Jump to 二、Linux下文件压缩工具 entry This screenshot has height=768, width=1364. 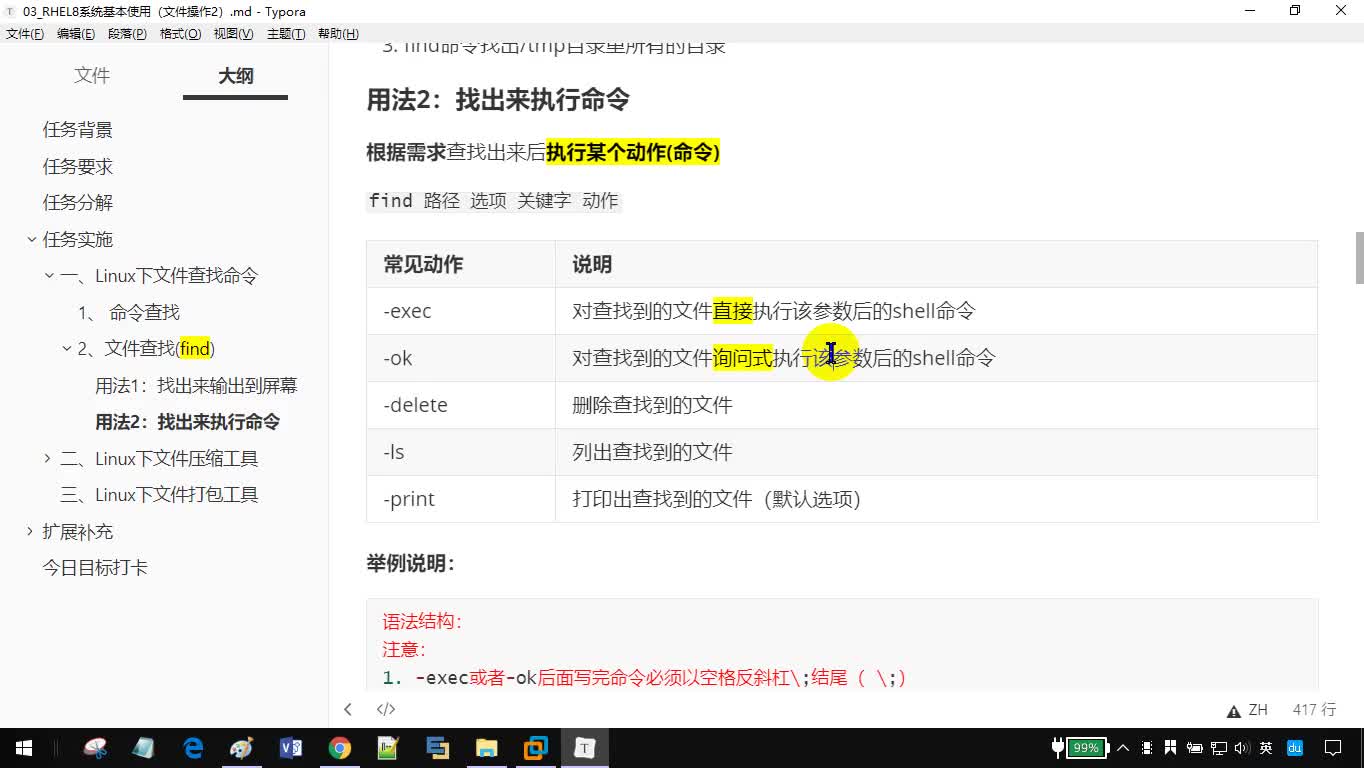[159, 459]
